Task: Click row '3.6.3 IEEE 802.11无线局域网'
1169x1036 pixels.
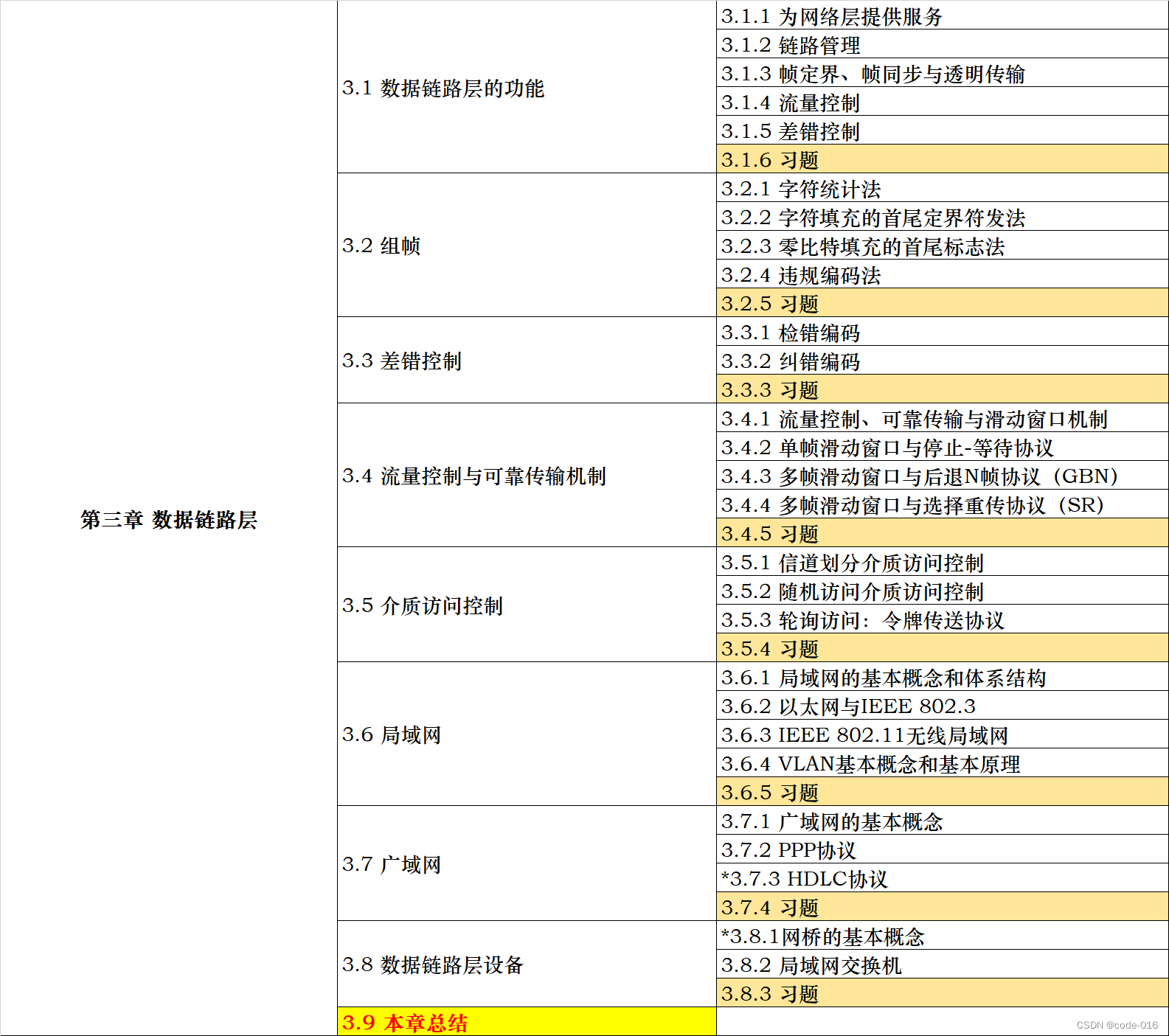Action: (x=943, y=734)
